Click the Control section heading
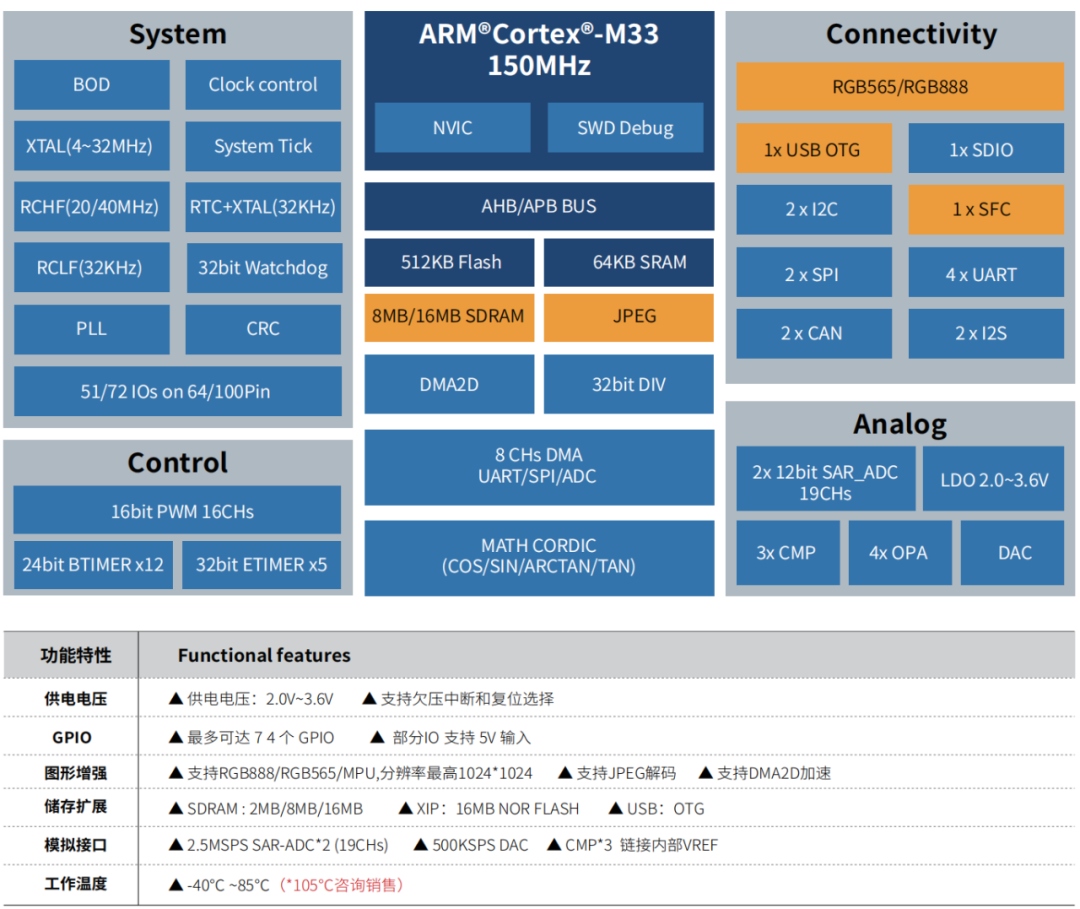This screenshot has height=909, width=1080. click(x=178, y=462)
